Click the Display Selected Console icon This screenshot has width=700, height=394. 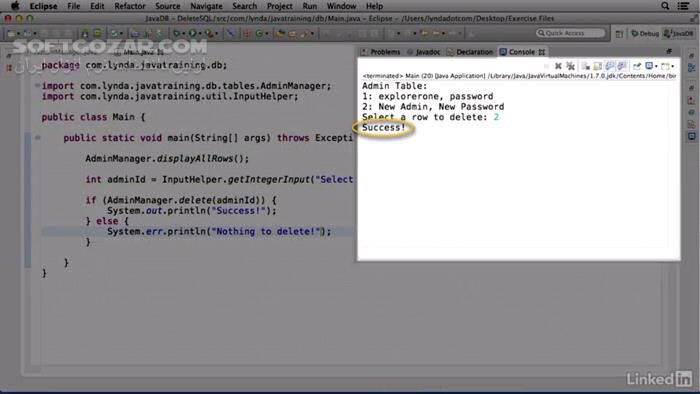(649, 66)
